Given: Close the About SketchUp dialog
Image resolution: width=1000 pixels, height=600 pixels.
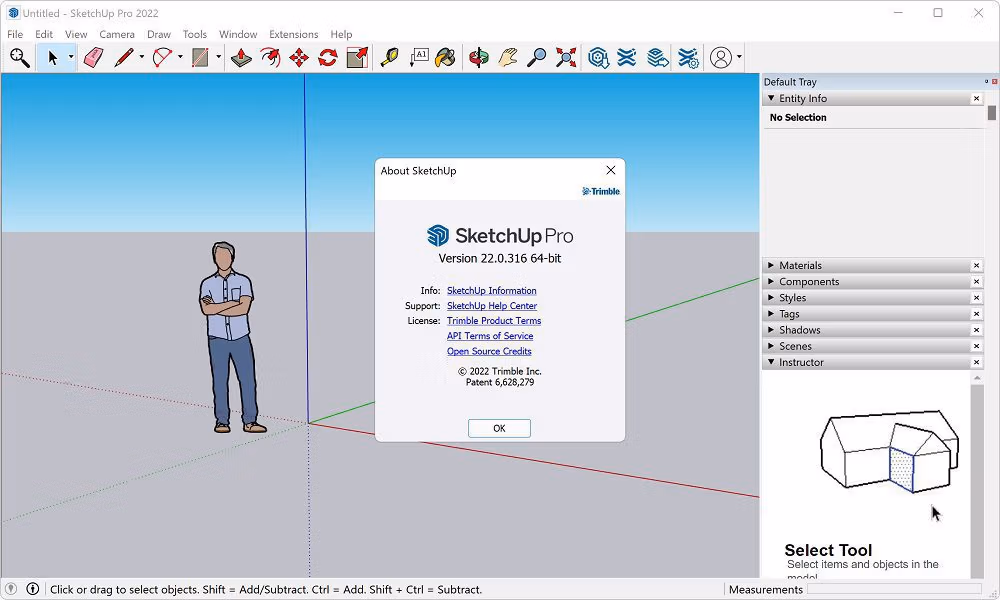Looking at the screenshot, I should (x=611, y=170).
